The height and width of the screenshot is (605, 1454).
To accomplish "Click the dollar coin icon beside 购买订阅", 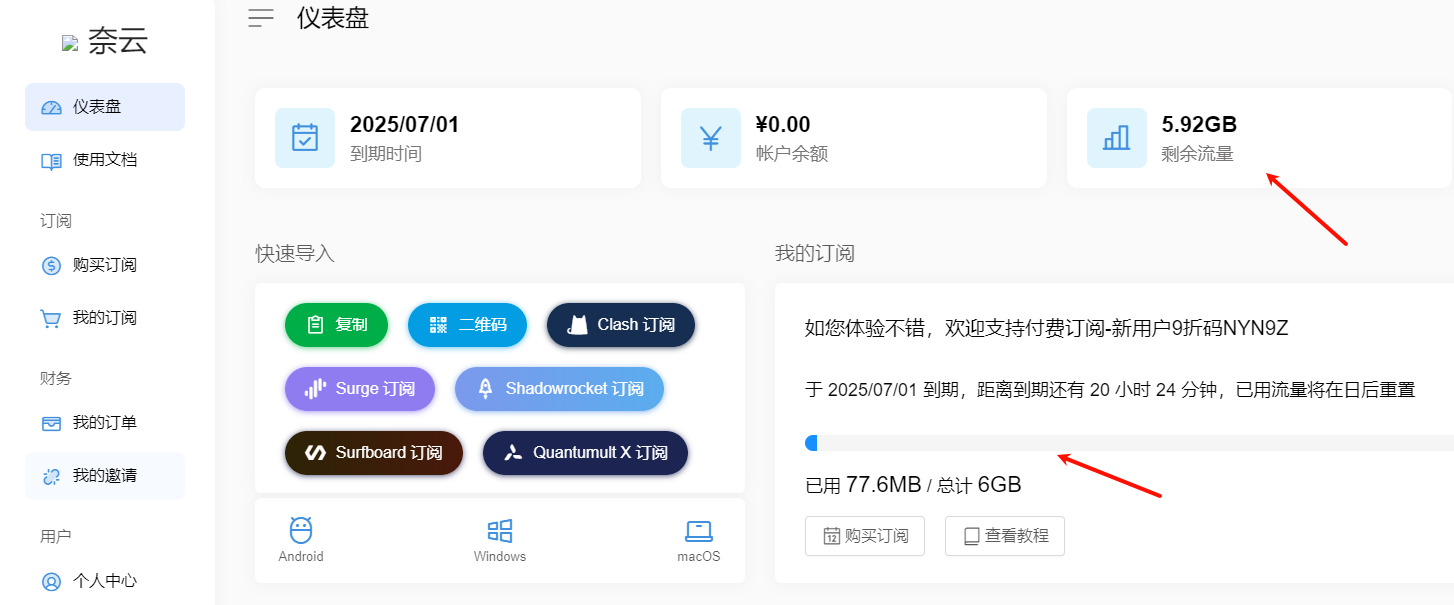I will [51, 265].
